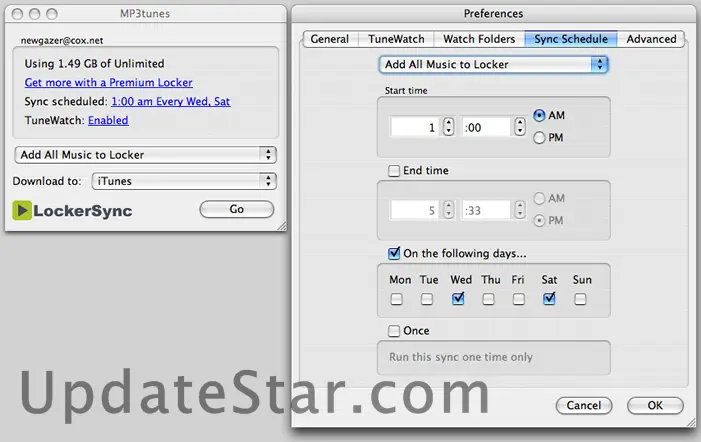Screen dimensions: 701x442
Task: Click the Start time hour field
Action: pyautogui.click(x=415, y=127)
